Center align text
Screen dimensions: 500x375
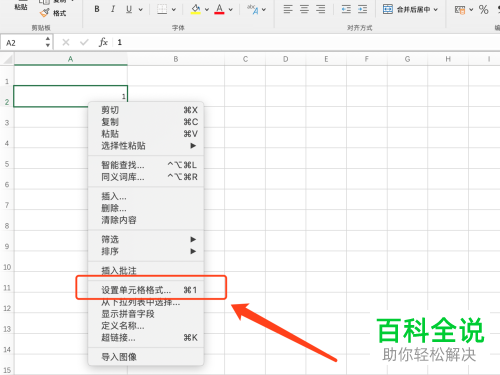(304, 9)
